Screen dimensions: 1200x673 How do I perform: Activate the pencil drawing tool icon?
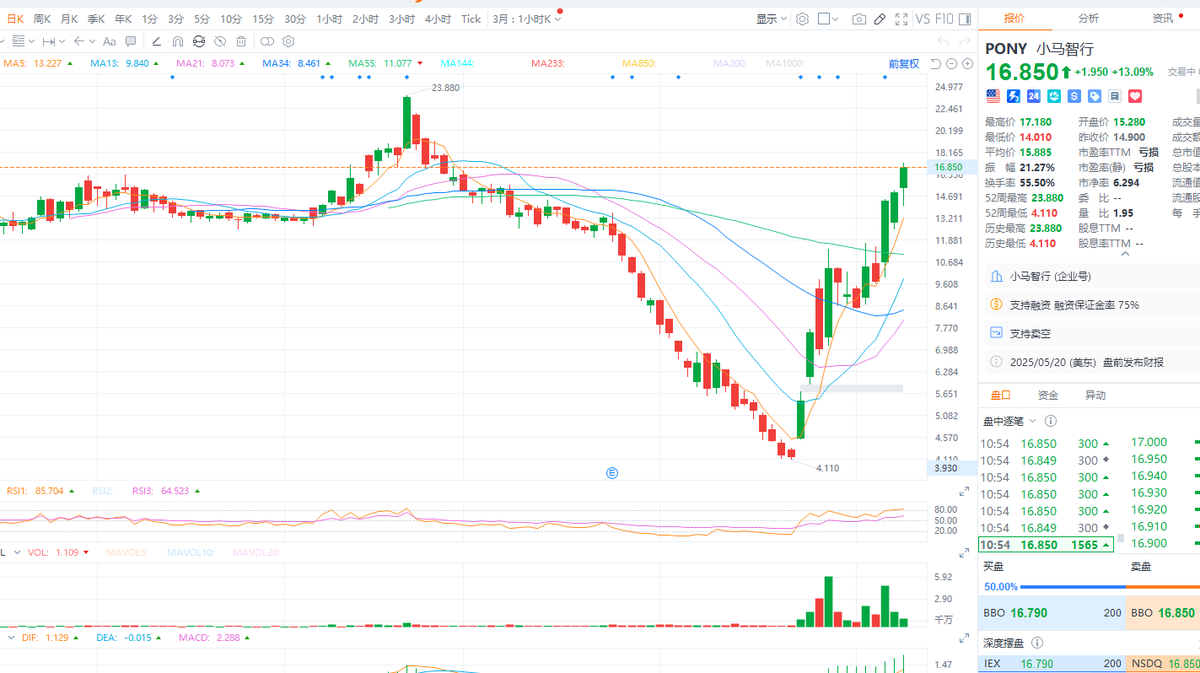(880, 19)
